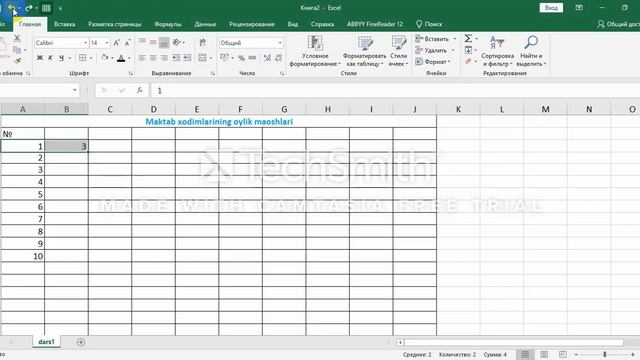The width and height of the screenshot is (640, 360).
Task: Click the Fill down-arrow icon in Editing
Action: pos(468,50)
